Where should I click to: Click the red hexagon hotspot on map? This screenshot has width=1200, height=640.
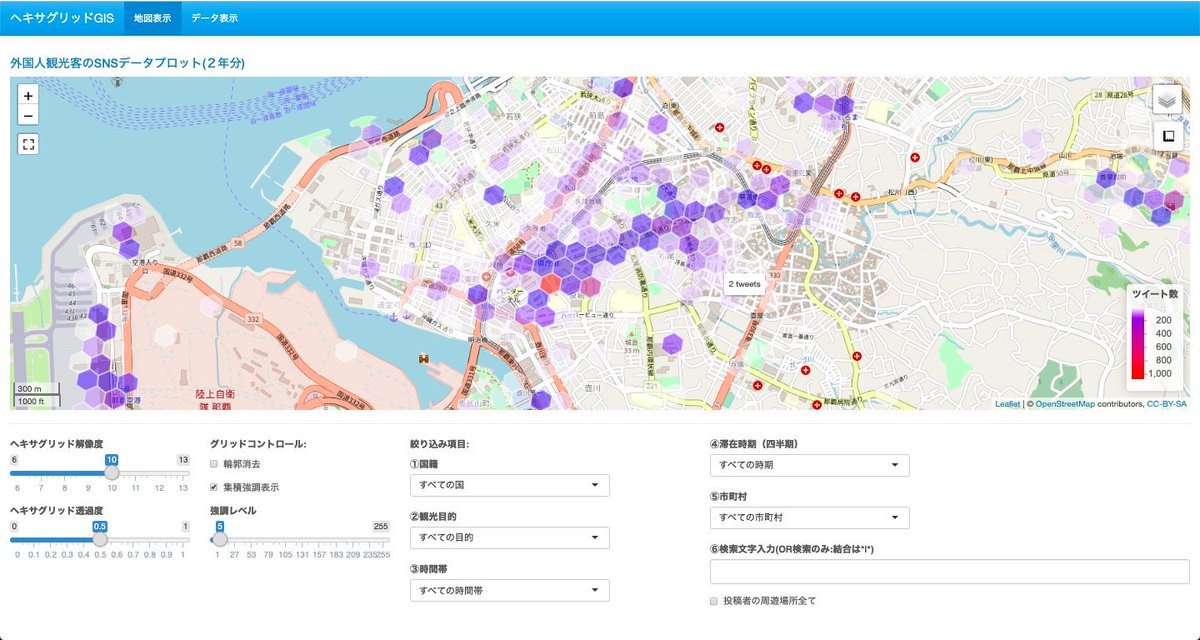click(552, 285)
